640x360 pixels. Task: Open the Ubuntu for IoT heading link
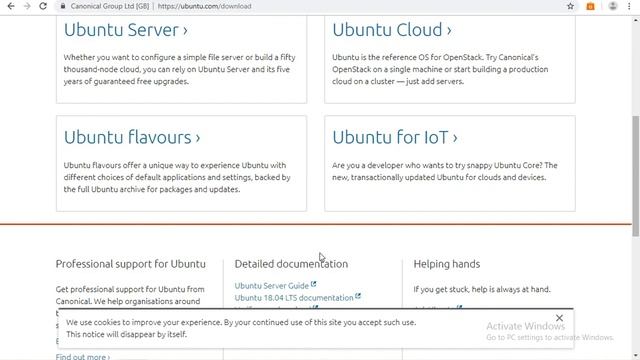click(395, 137)
